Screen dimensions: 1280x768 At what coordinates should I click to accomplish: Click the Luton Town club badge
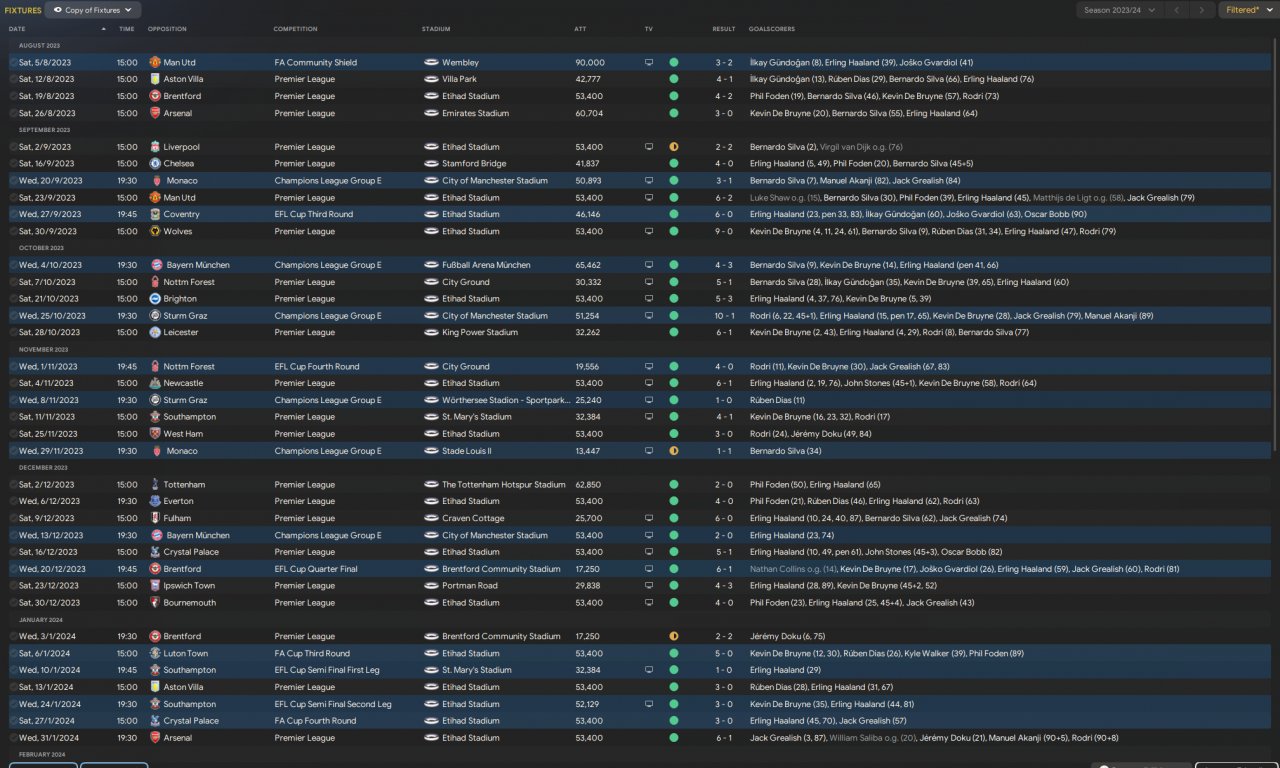[155, 653]
